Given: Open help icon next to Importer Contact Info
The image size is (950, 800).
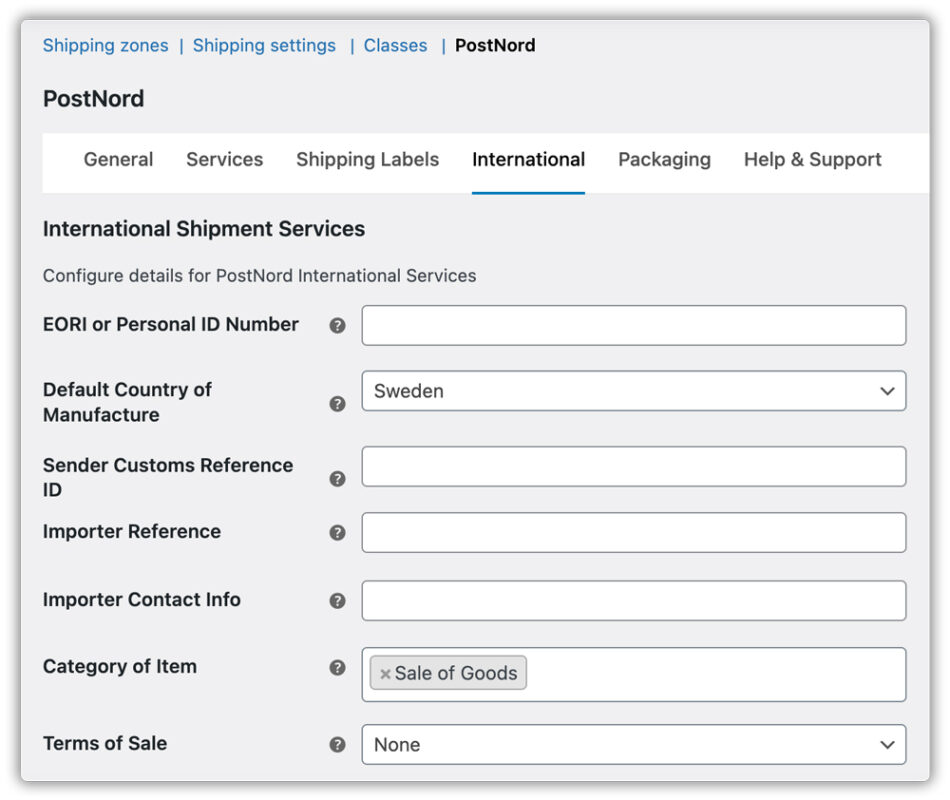Looking at the screenshot, I should coord(337,601).
